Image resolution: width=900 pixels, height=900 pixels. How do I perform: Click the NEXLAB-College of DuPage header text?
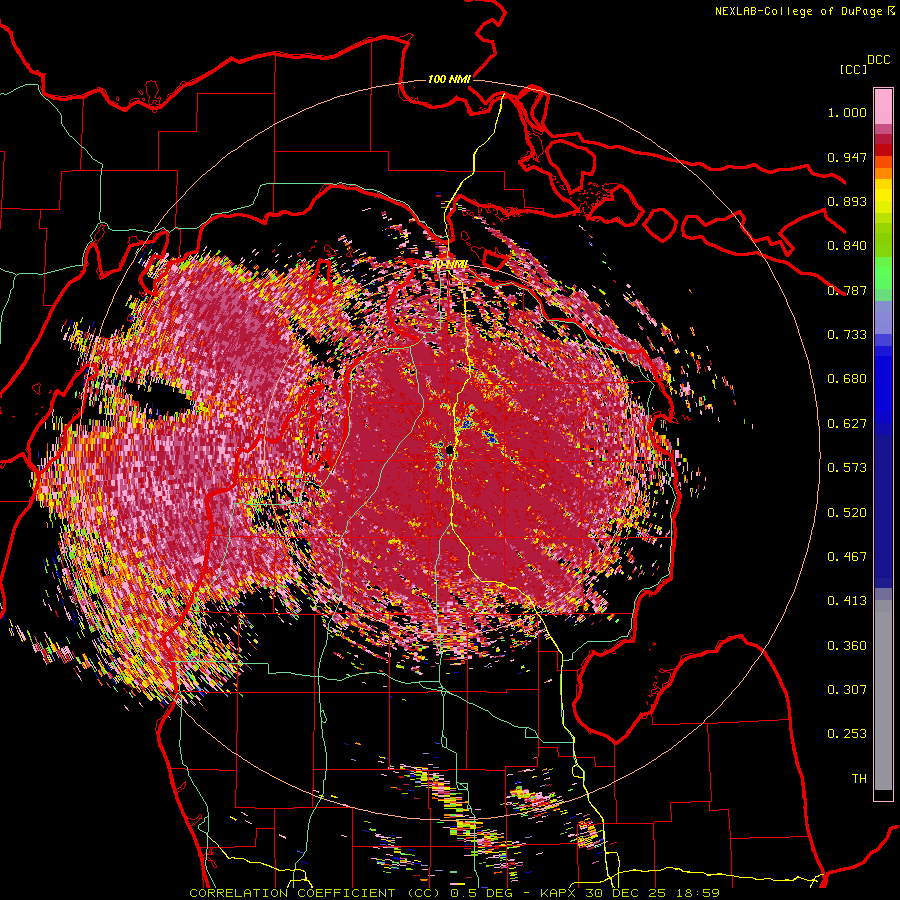(798, 11)
